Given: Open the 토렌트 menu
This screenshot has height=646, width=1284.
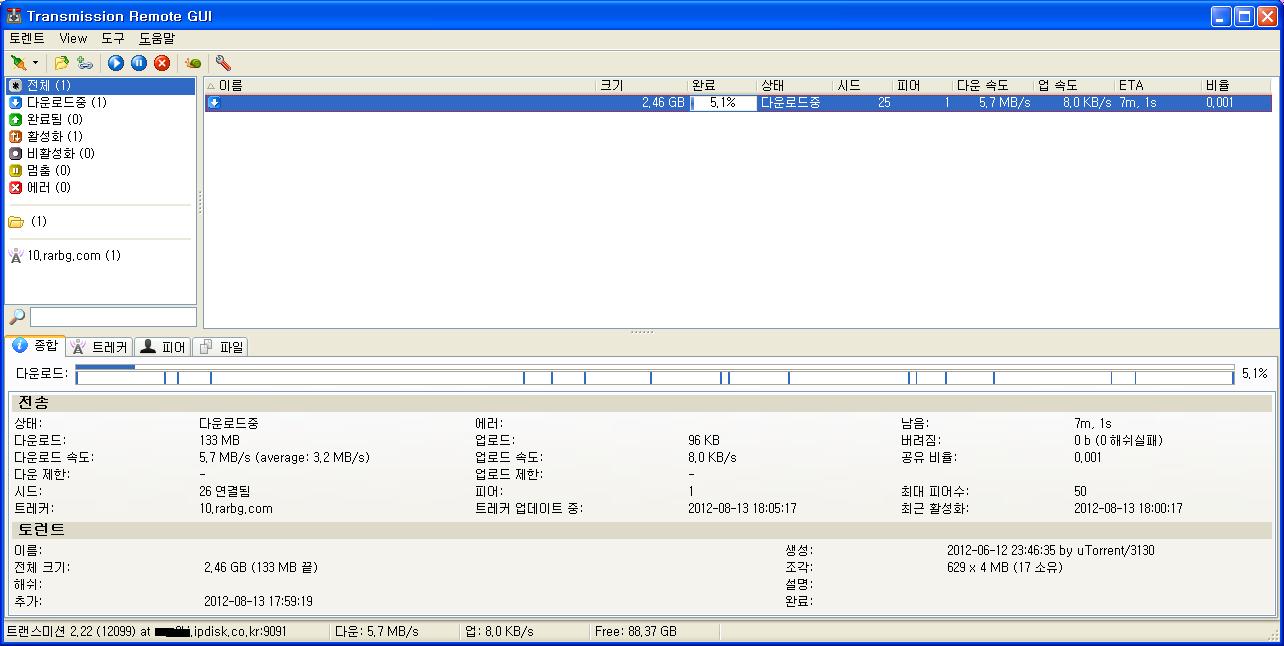Looking at the screenshot, I should pyautogui.click(x=27, y=38).
